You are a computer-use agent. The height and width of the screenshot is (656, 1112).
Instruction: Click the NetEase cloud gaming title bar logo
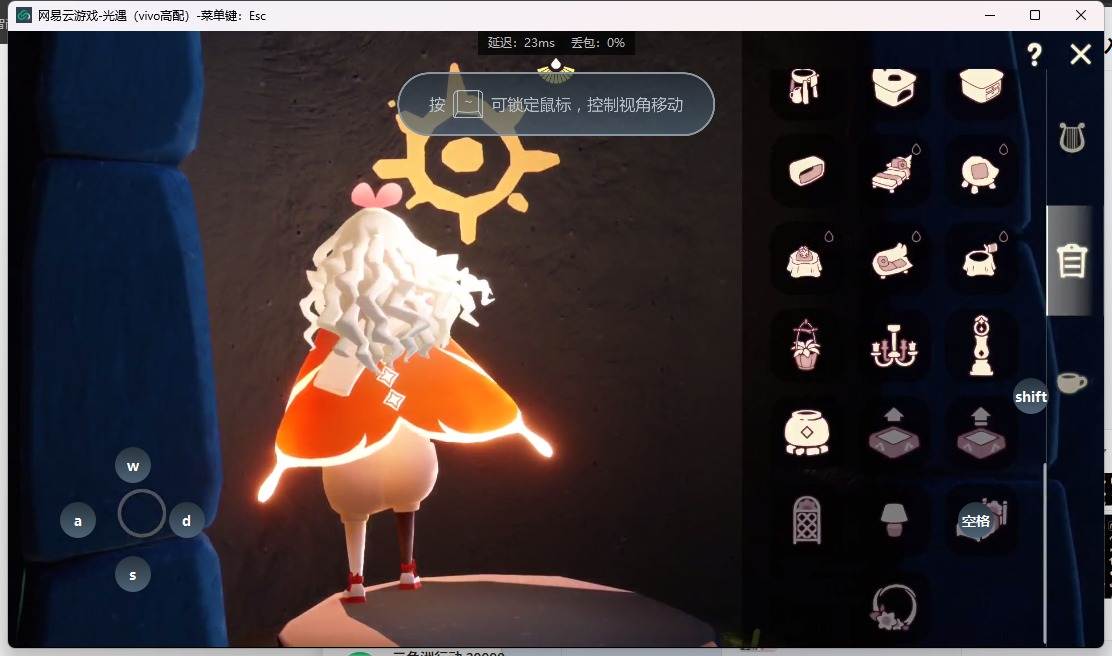click(x=24, y=15)
